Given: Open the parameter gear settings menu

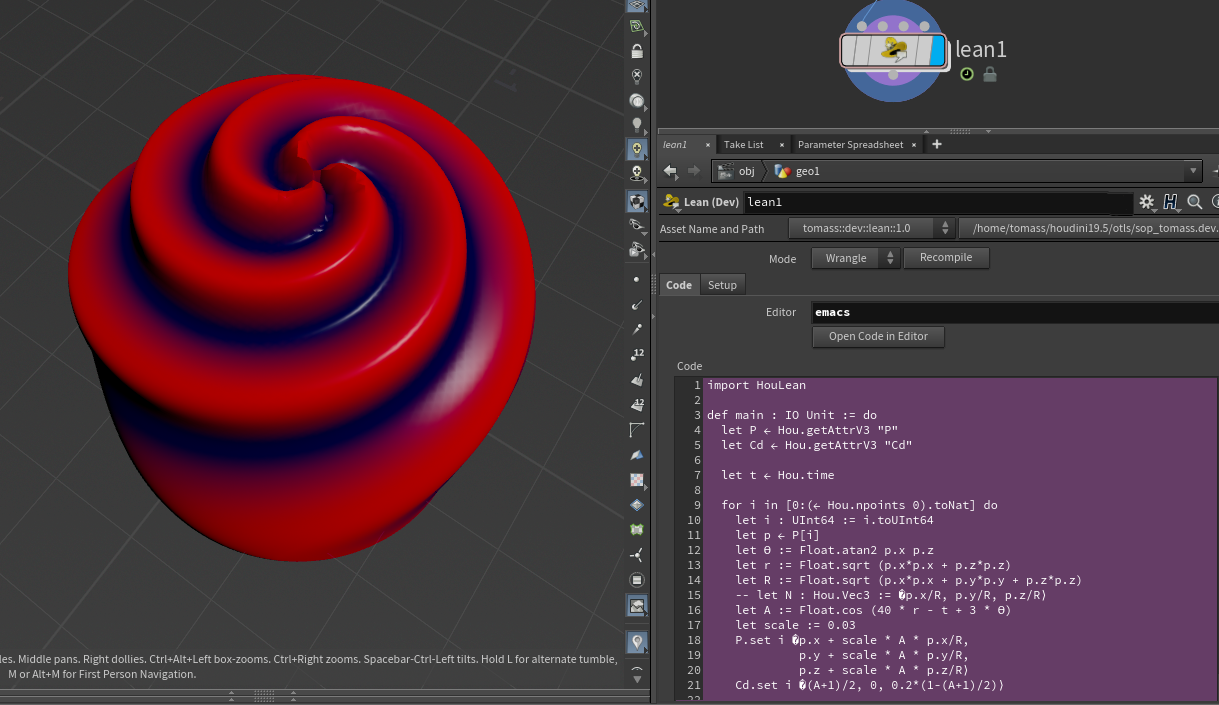Looking at the screenshot, I should pos(1147,202).
